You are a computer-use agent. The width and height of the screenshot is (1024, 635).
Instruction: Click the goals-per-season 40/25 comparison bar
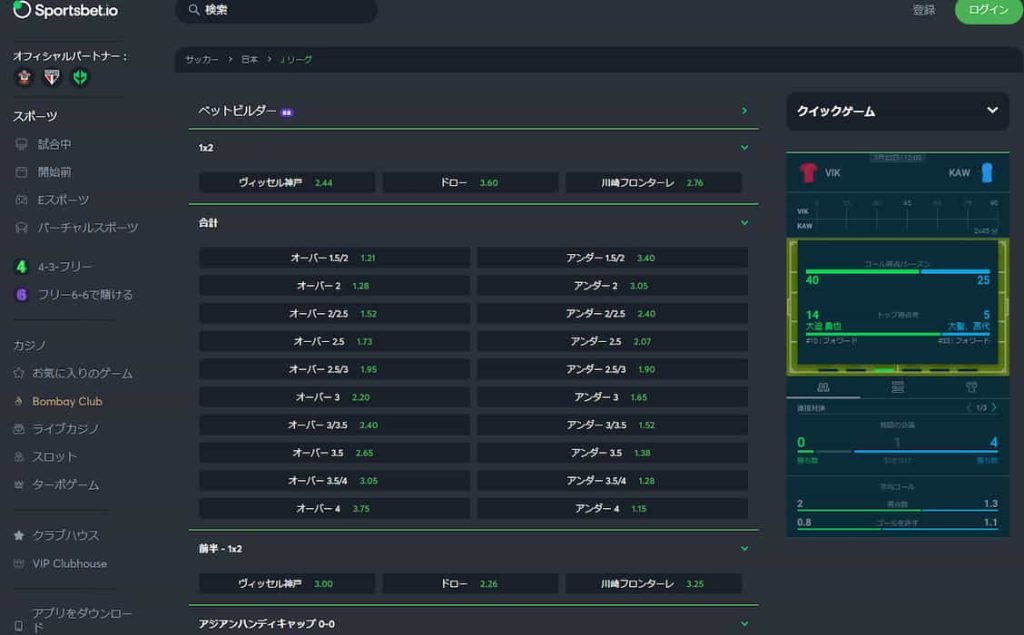(898, 271)
